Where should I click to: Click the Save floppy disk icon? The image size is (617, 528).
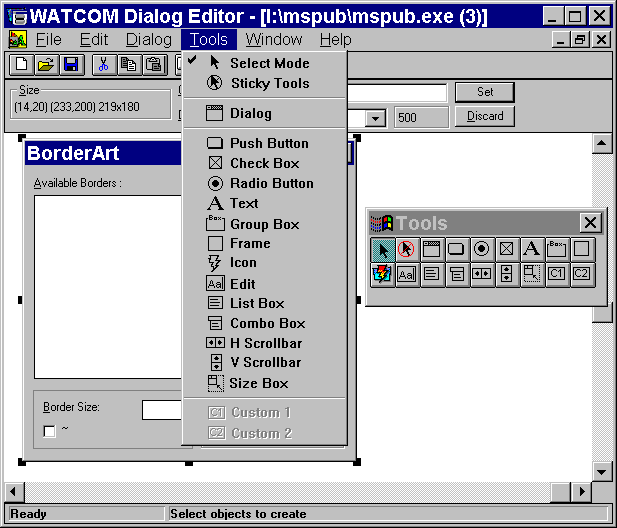click(70, 64)
